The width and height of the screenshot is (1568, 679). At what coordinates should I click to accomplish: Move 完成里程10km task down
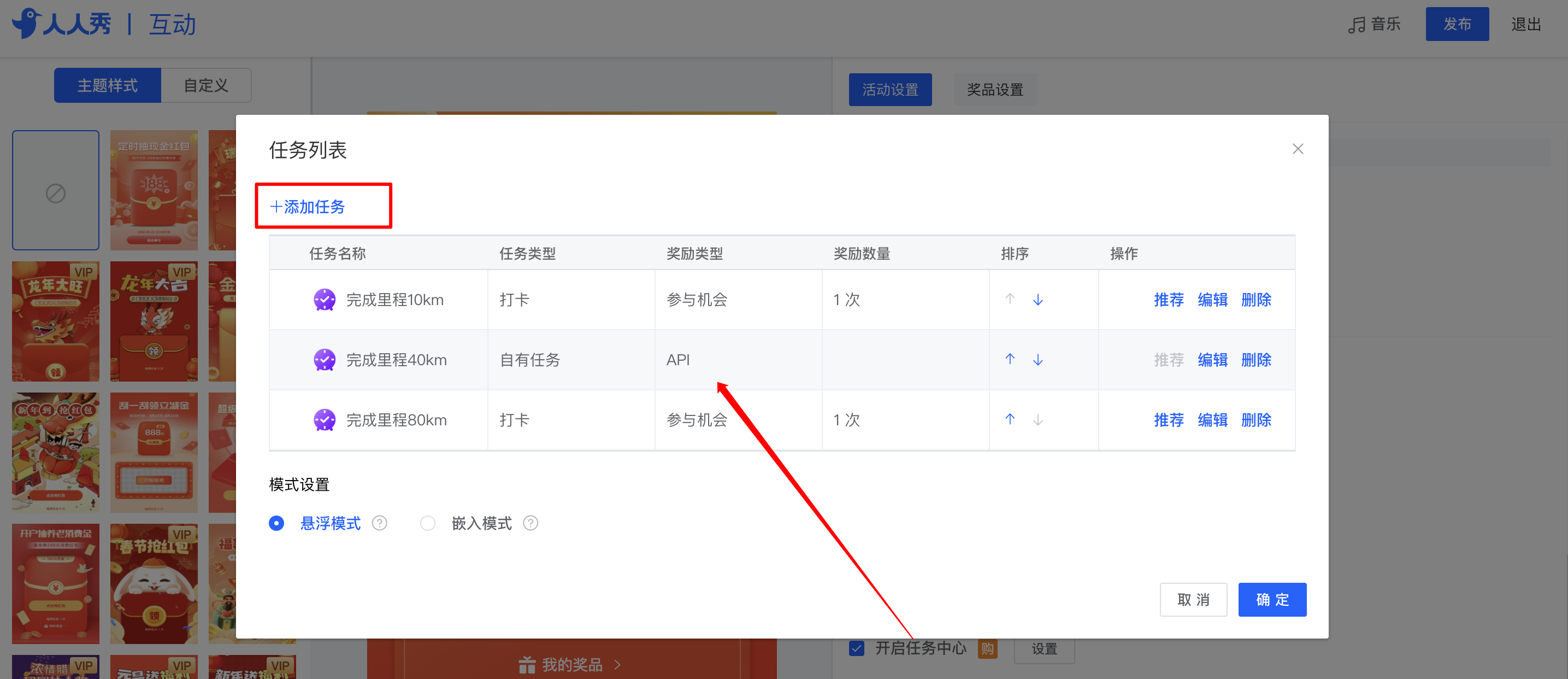1038,300
